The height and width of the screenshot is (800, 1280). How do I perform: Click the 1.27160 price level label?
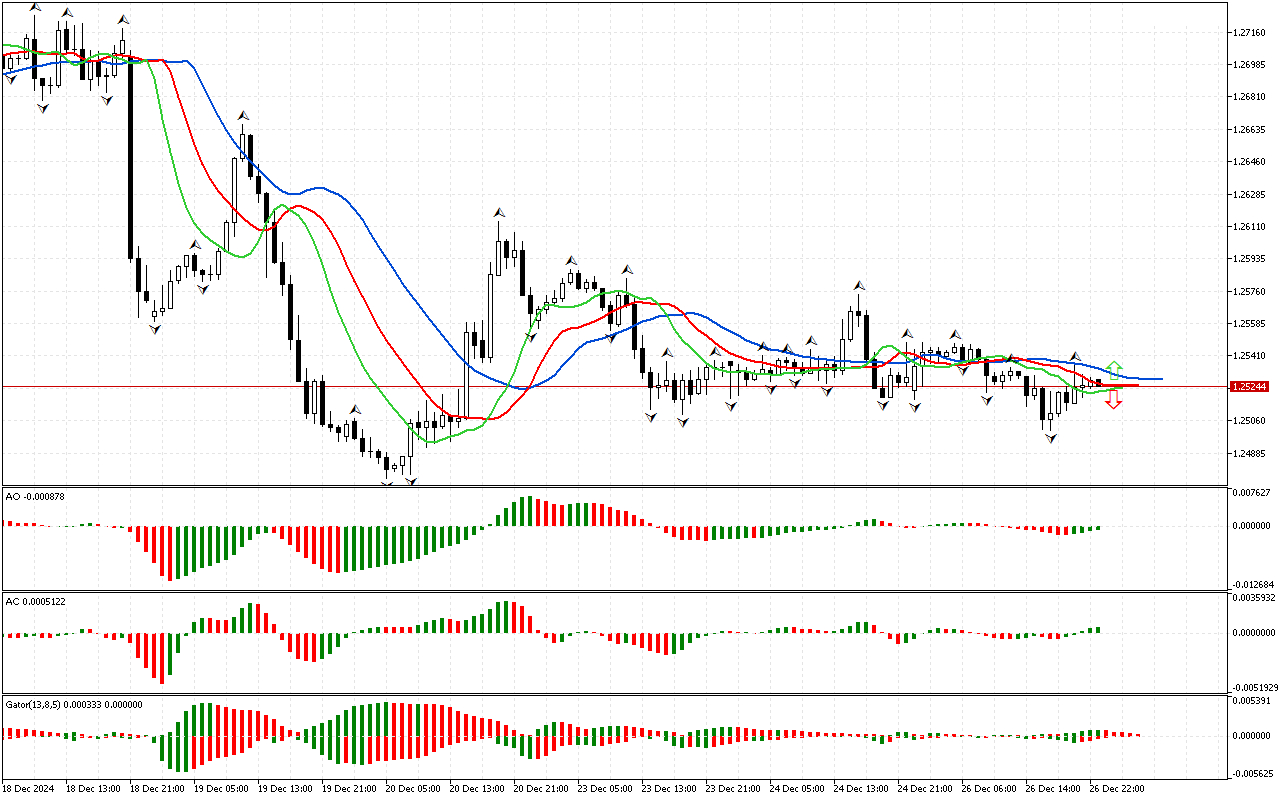pos(1250,32)
